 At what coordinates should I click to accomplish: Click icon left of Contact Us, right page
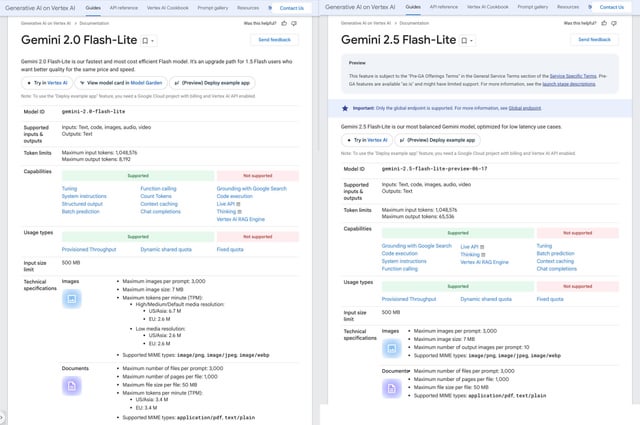[x=590, y=7]
